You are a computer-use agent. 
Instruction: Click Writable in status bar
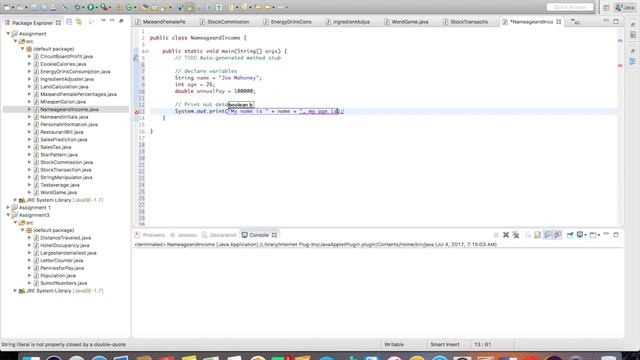point(394,344)
